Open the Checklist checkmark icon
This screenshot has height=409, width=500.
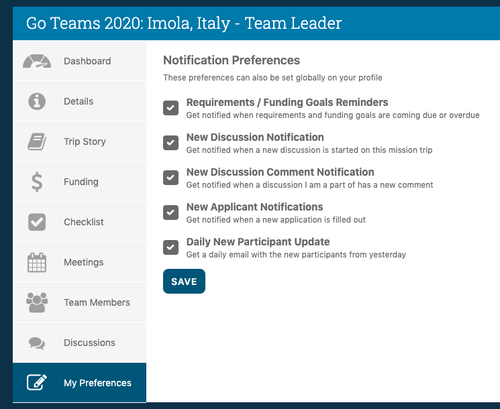click(37, 222)
